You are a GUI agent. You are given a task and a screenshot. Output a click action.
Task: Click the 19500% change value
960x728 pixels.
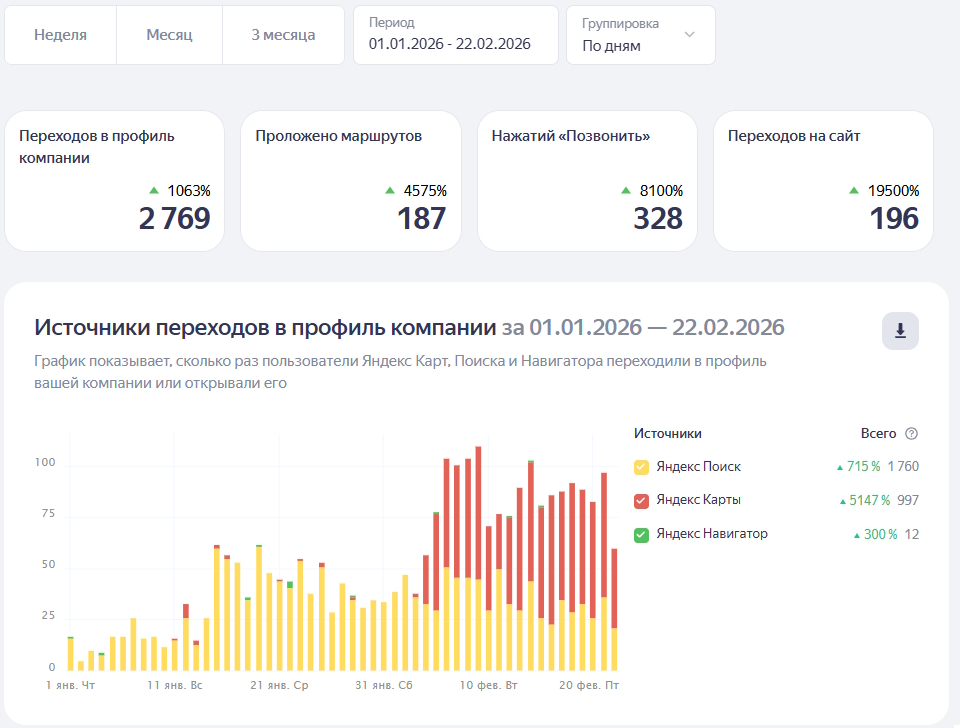(893, 191)
